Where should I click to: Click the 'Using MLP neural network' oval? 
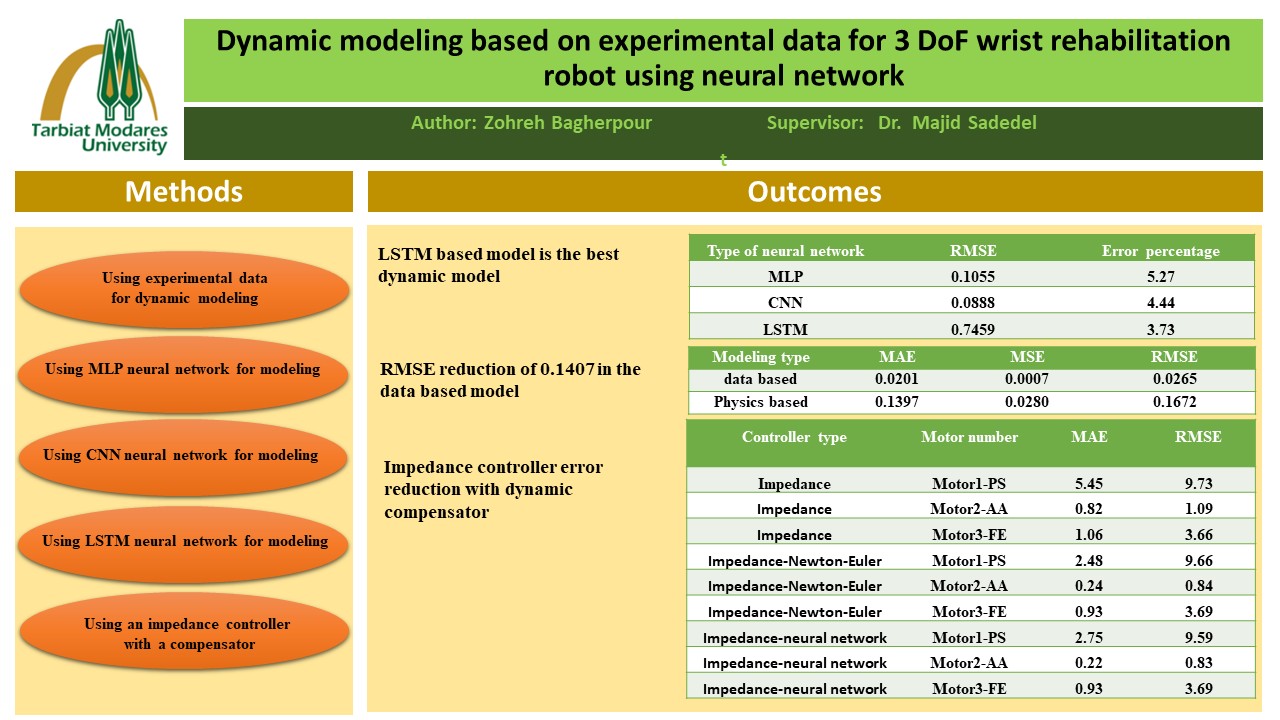pyautogui.click(x=183, y=369)
